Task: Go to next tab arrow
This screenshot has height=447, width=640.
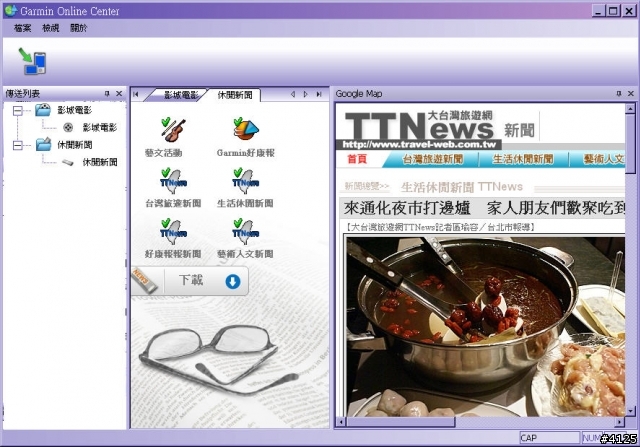Action: 305,94
